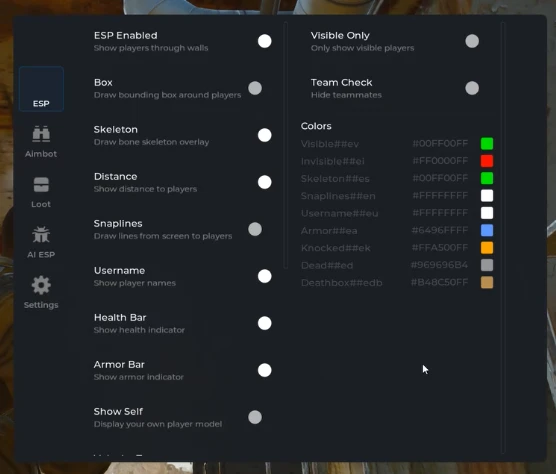Screen dimensions: 556x474
Task: Toggle the Health Bar switch
Action: click(265, 323)
